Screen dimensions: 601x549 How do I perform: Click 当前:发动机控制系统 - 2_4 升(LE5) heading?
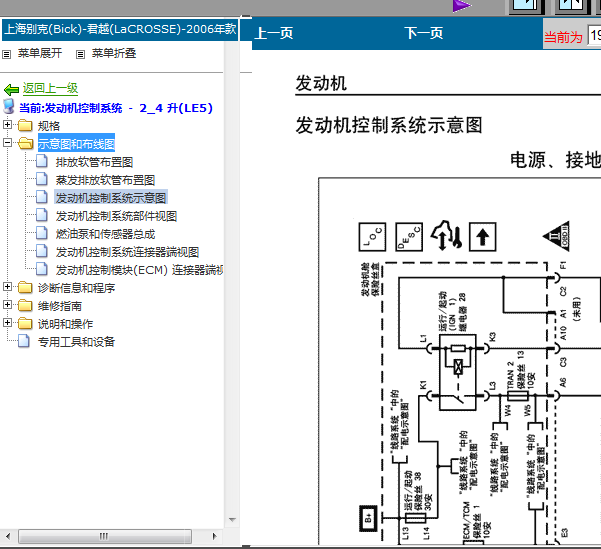116,108
